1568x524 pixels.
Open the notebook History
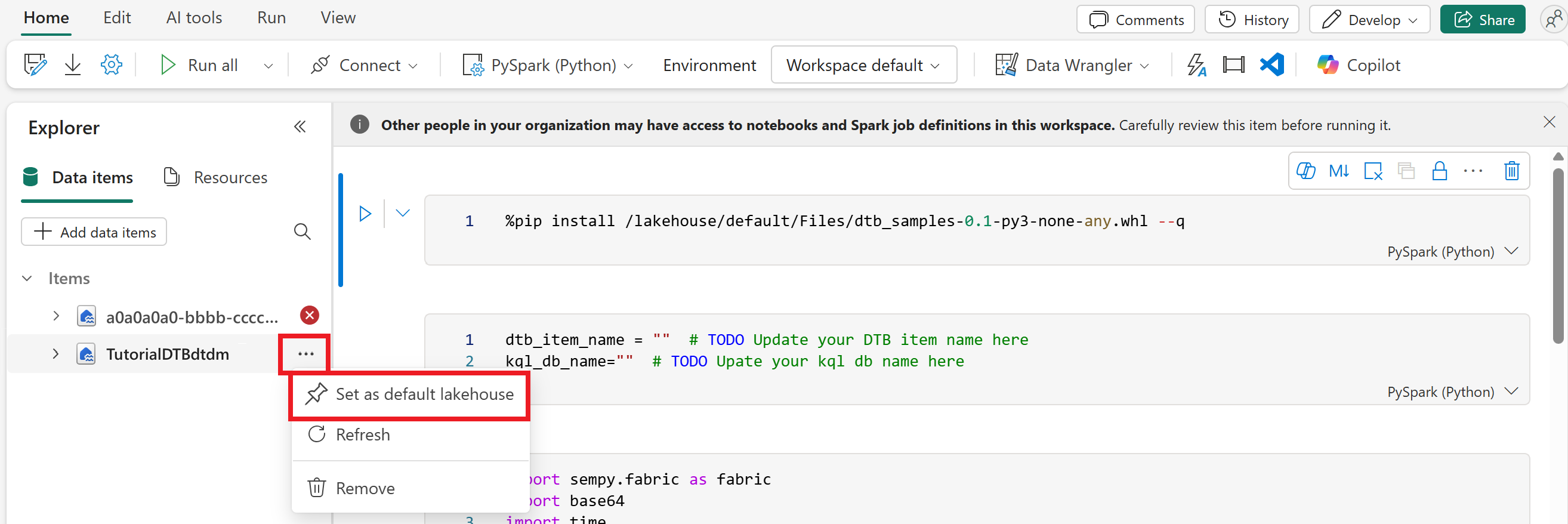pyautogui.click(x=1252, y=20)
